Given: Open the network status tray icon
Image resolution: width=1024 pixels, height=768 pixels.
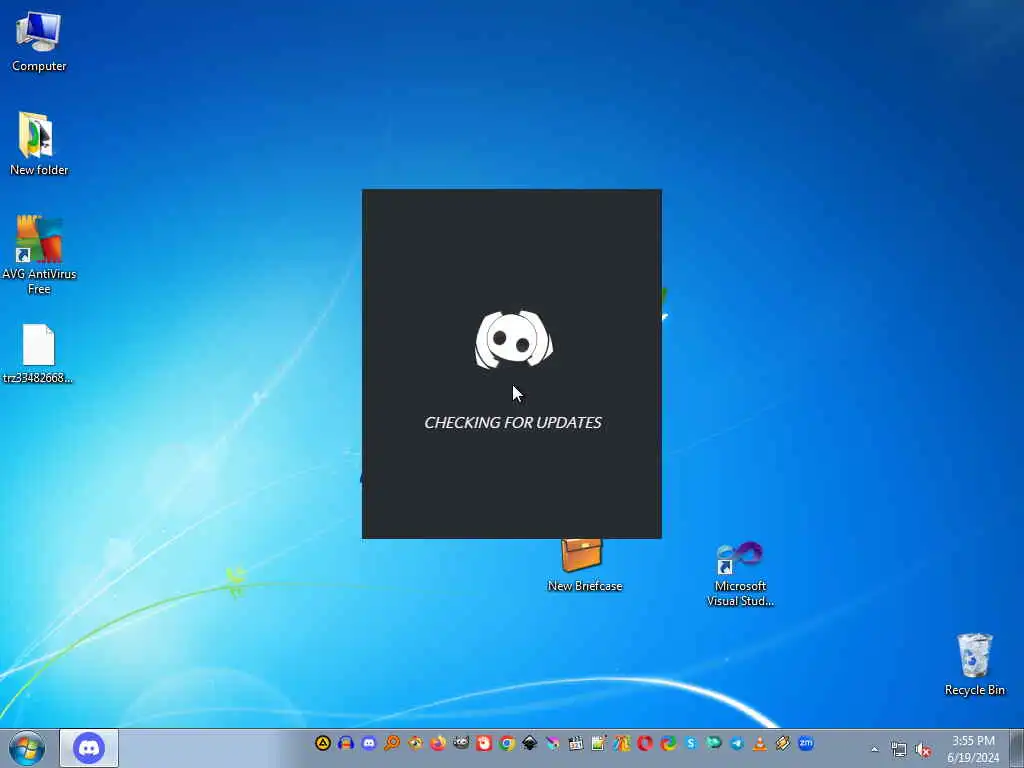Looking at the screenshot, I should coord(899,750).
